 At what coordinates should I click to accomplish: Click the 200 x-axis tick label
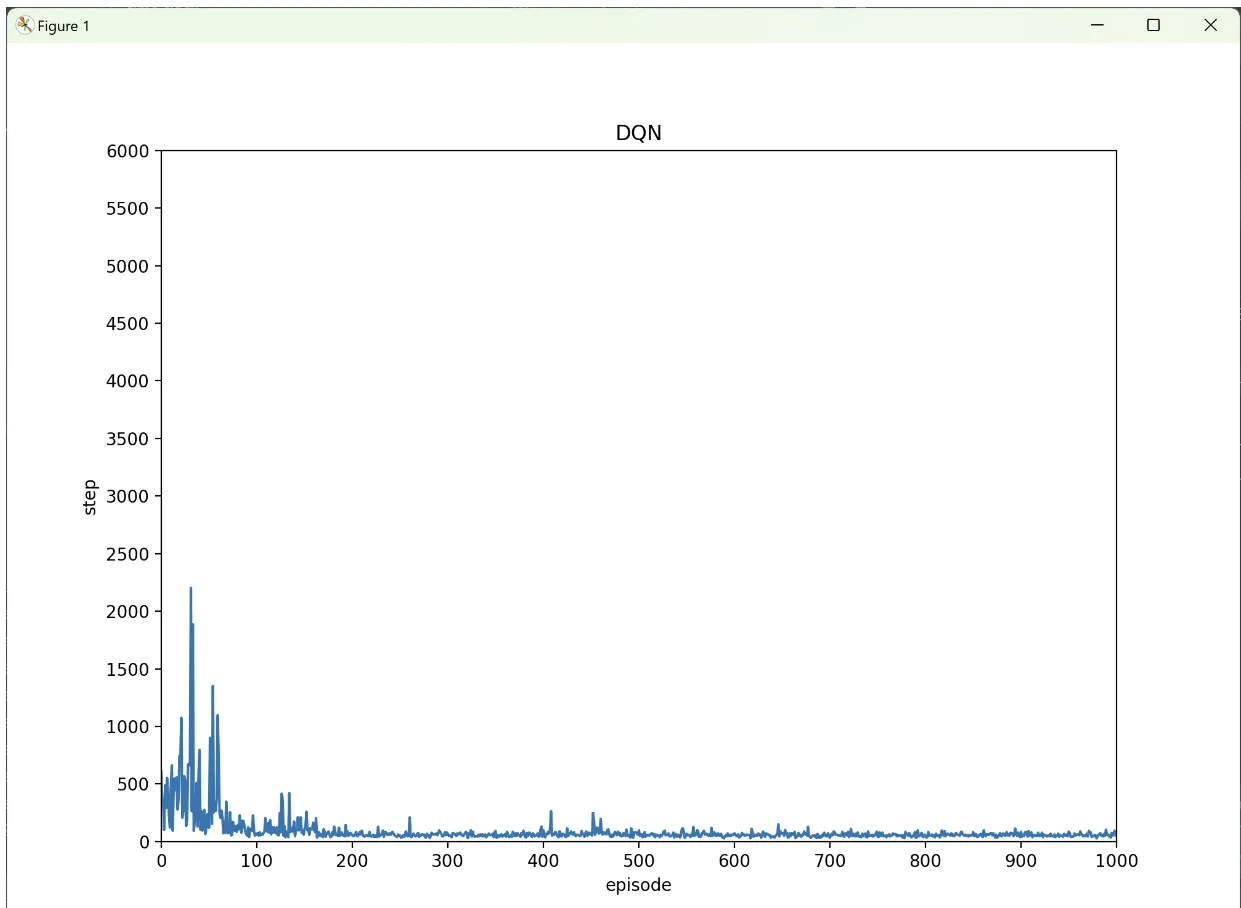click(x=352, y=860)
